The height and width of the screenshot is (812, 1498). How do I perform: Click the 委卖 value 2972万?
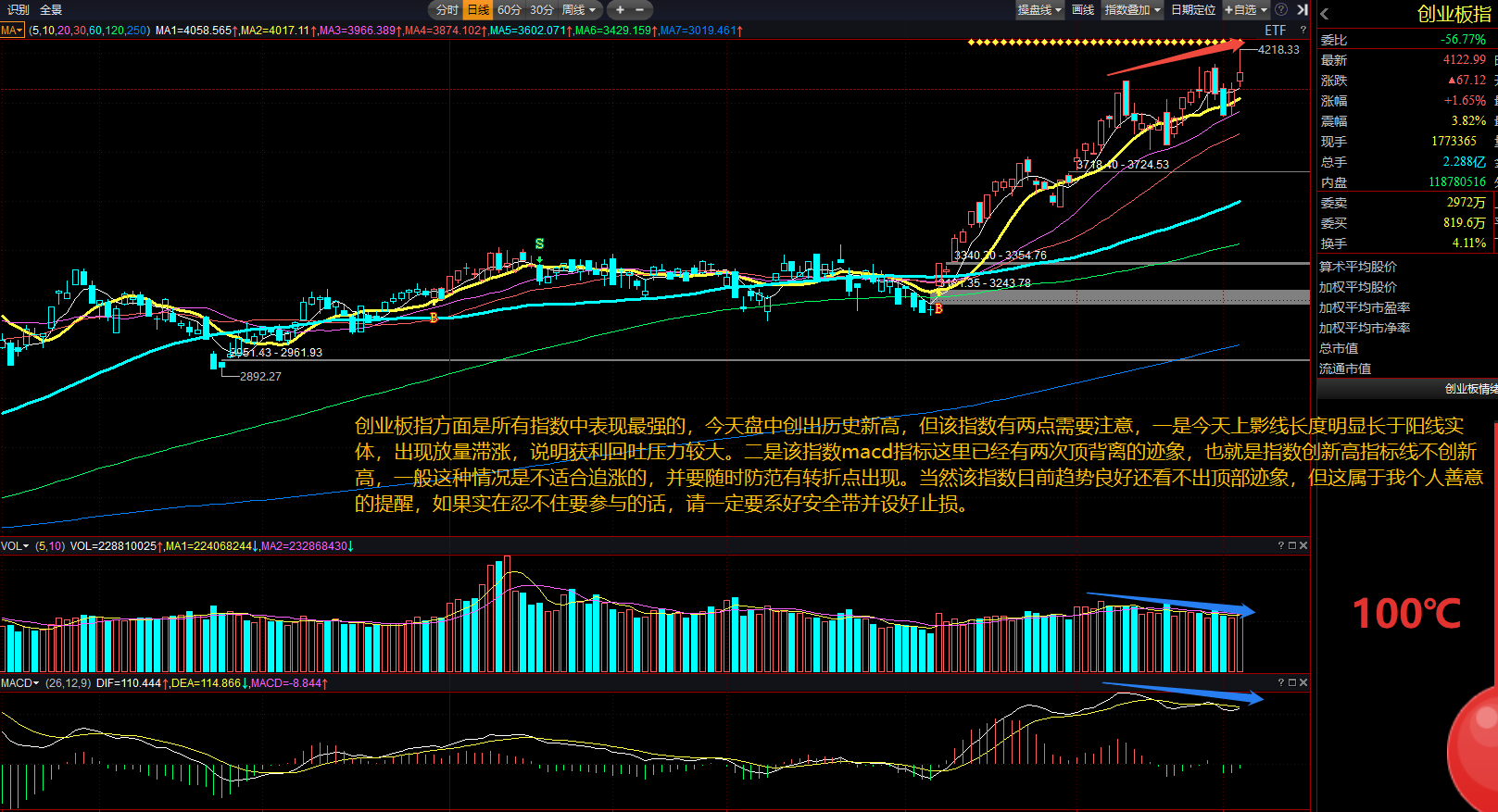pos(1466,203)
